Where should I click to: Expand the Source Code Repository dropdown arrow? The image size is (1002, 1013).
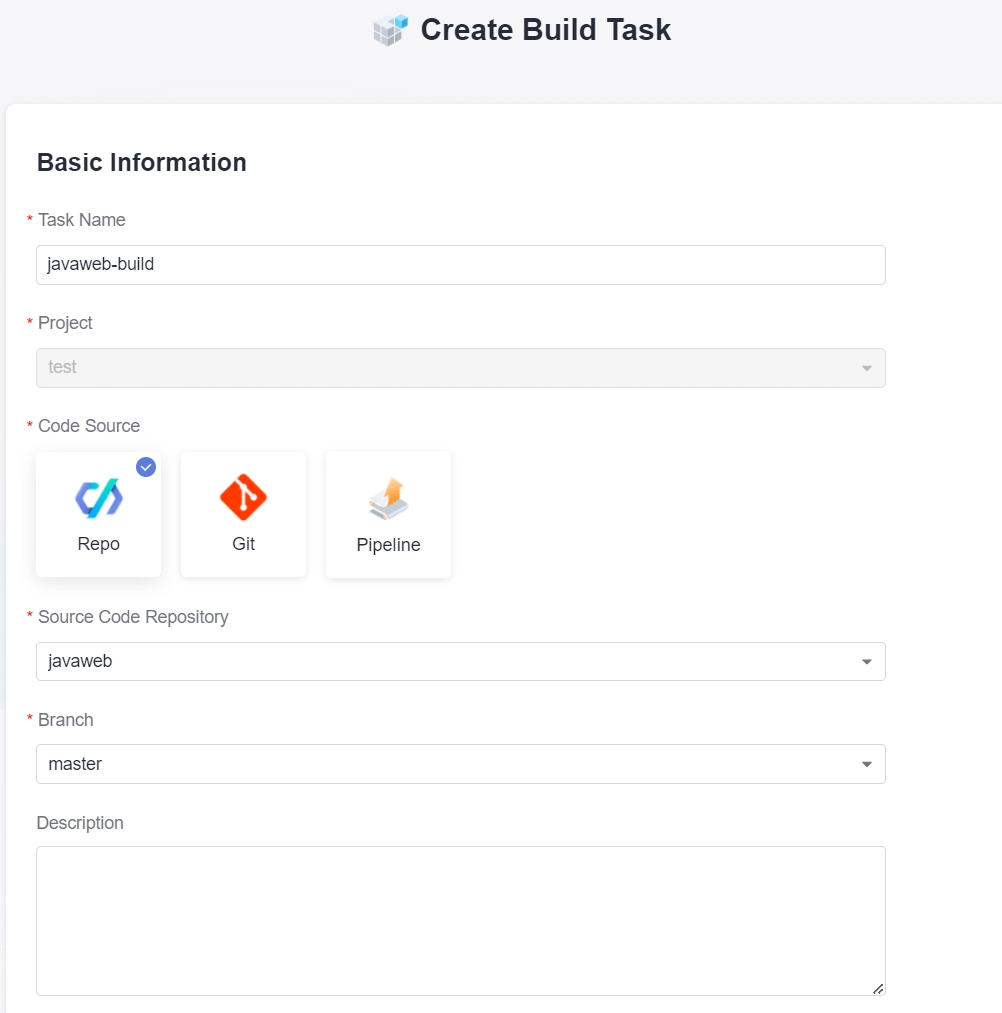point(866,662)
